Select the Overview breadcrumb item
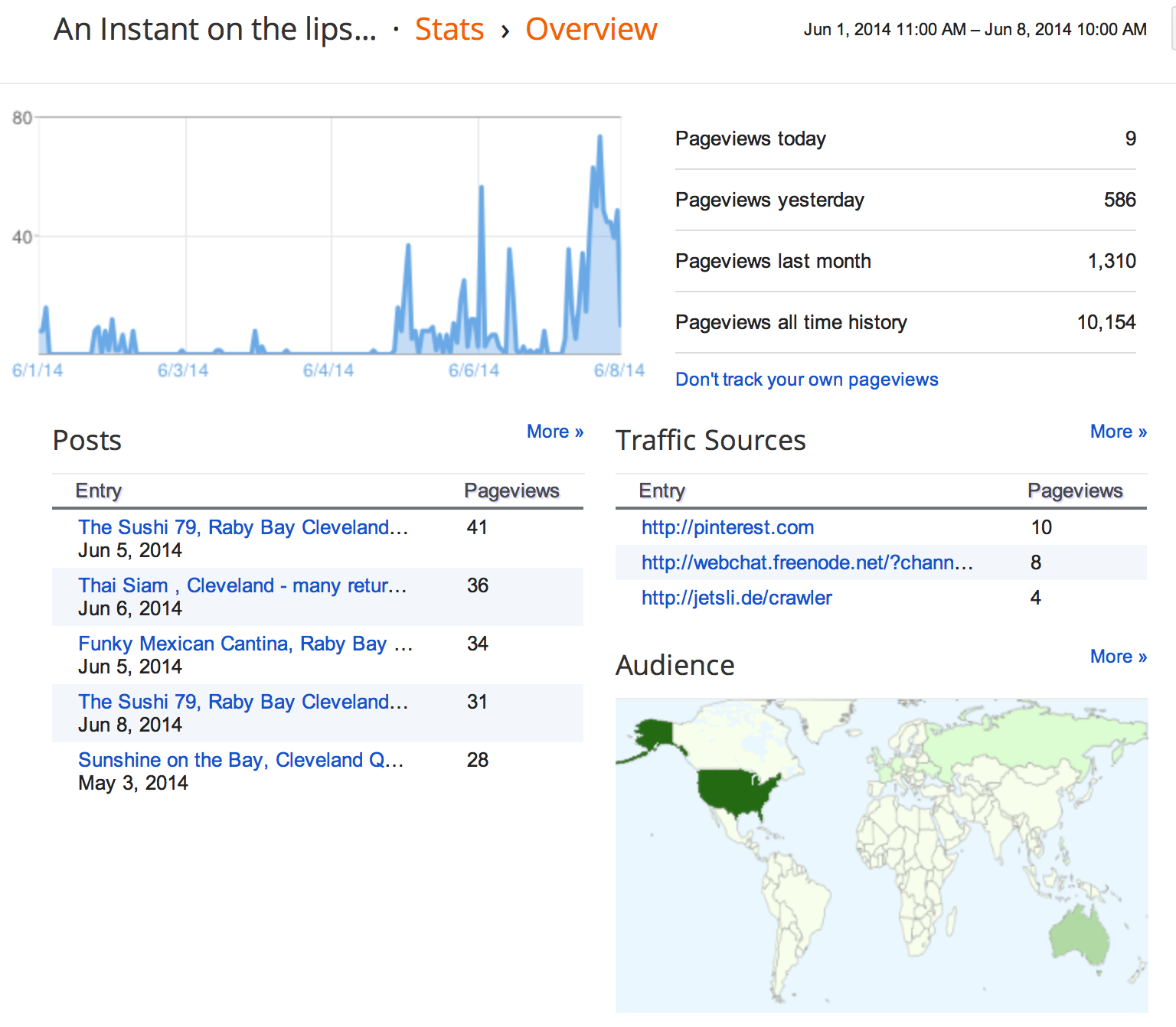The image size is (1176, 1027). 591,29
